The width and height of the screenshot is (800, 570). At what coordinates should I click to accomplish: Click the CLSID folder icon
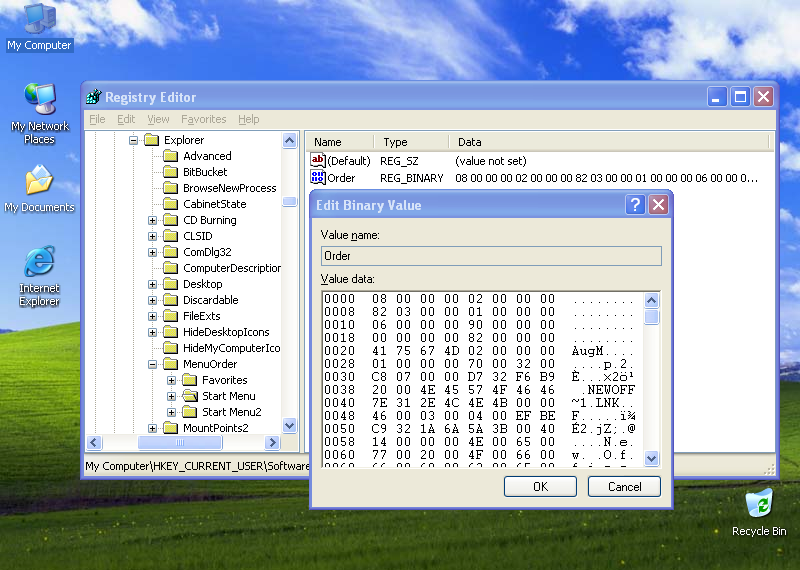coord(170,236)
